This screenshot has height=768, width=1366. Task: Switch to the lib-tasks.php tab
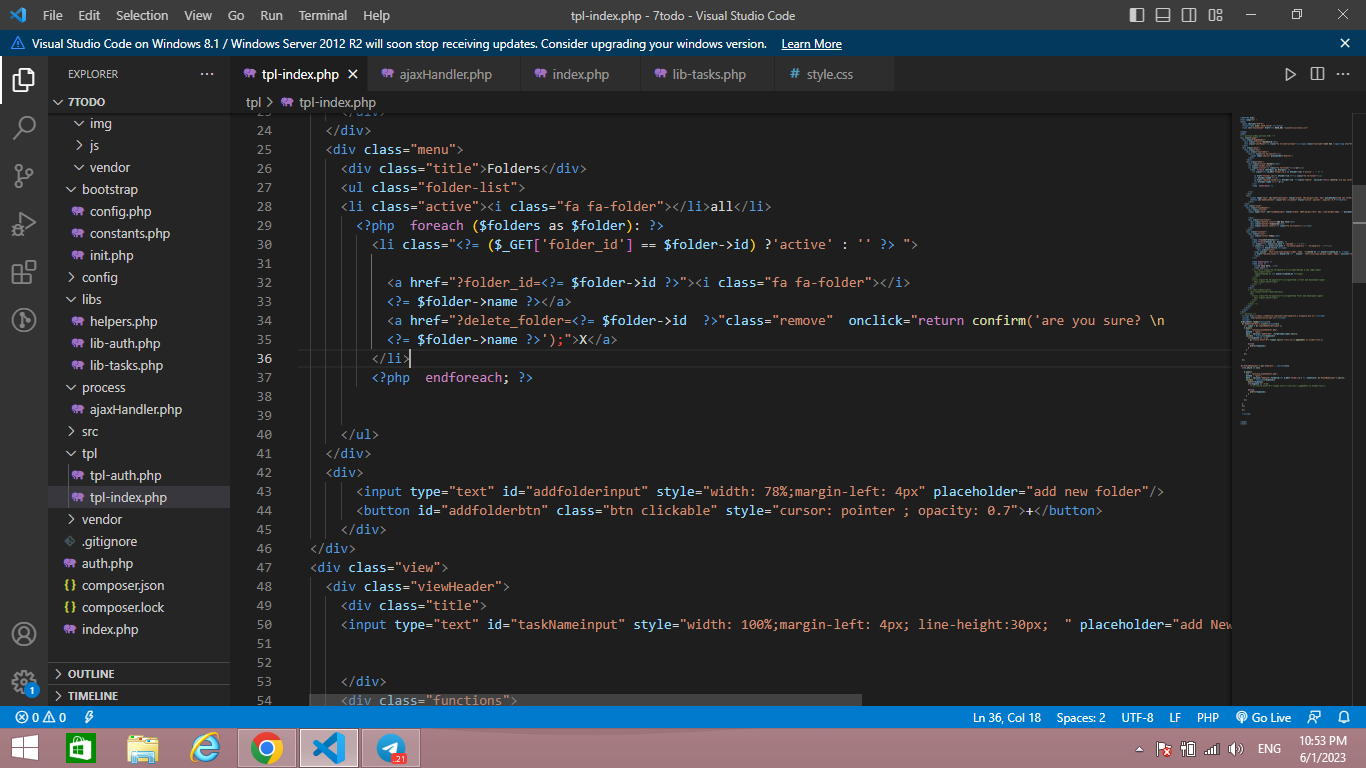click(x=708, y=74)
